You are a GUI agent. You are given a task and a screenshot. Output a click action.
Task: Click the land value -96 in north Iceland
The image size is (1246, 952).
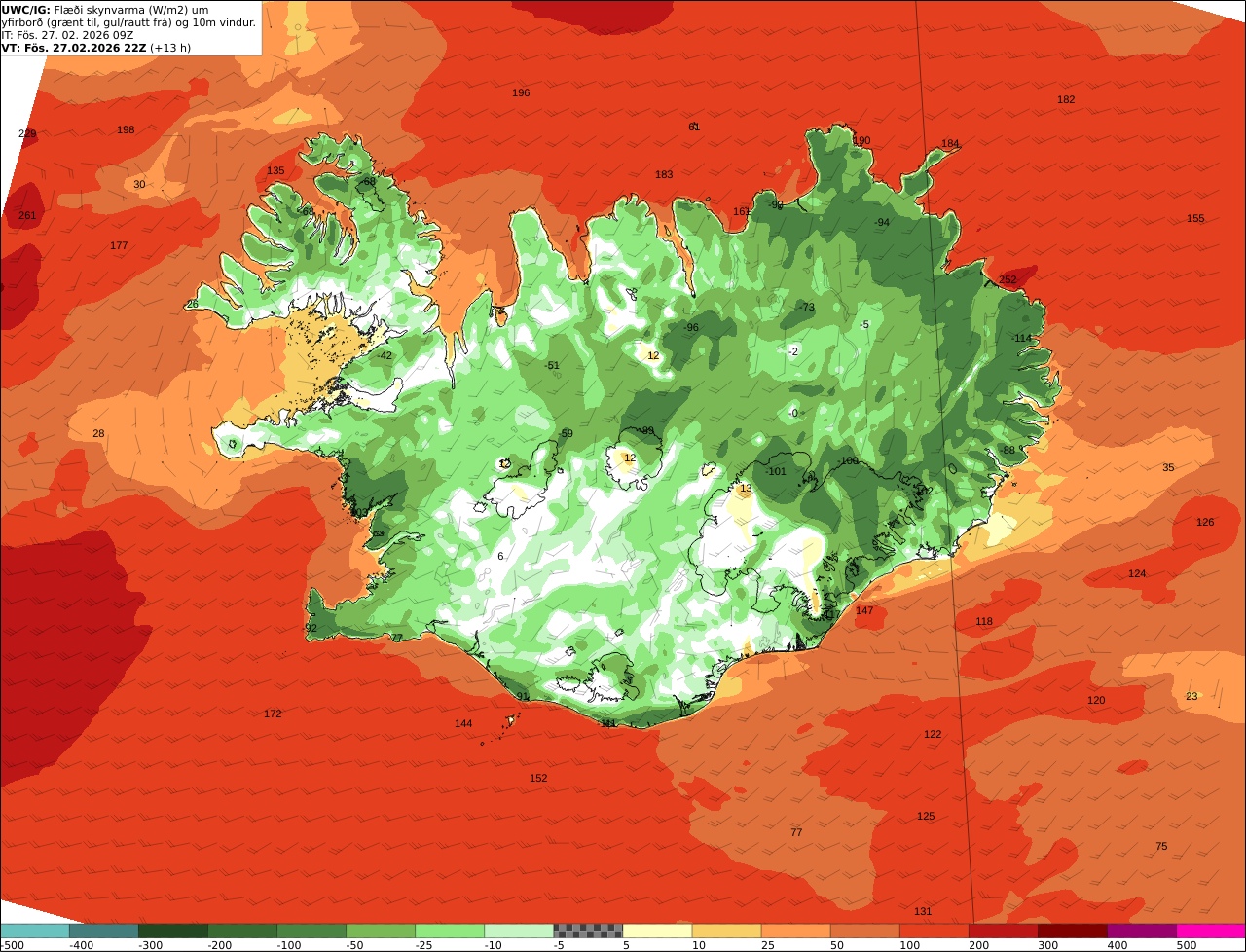click(691, 327)
